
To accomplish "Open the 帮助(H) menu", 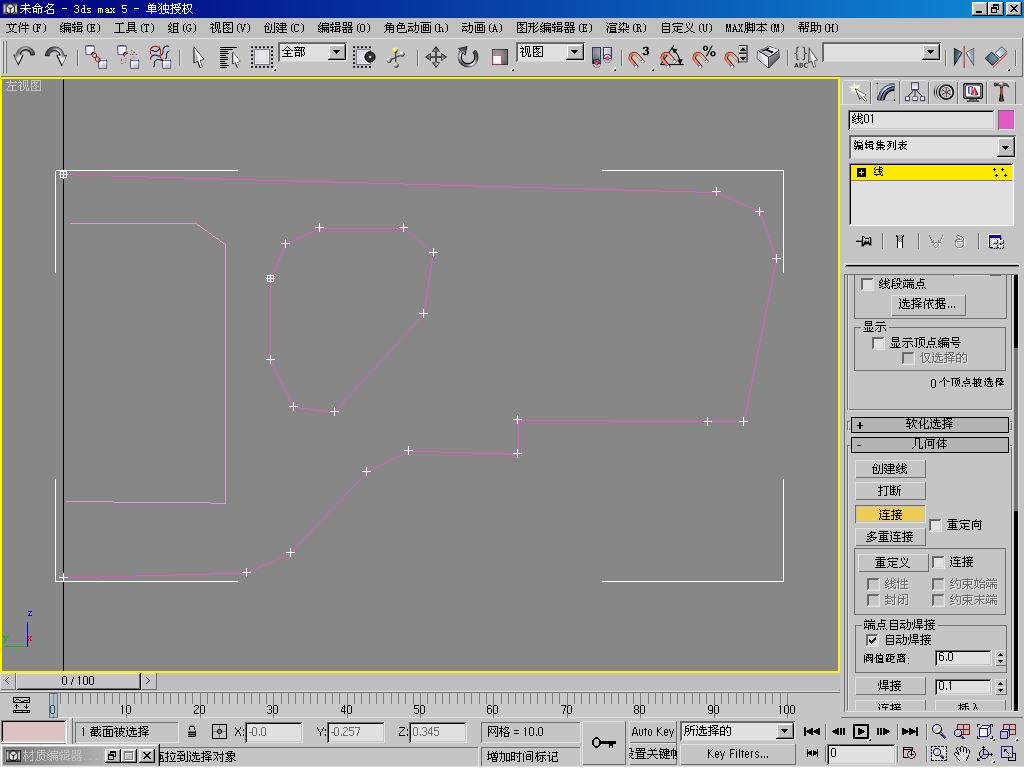I will (x=818, y=28).
